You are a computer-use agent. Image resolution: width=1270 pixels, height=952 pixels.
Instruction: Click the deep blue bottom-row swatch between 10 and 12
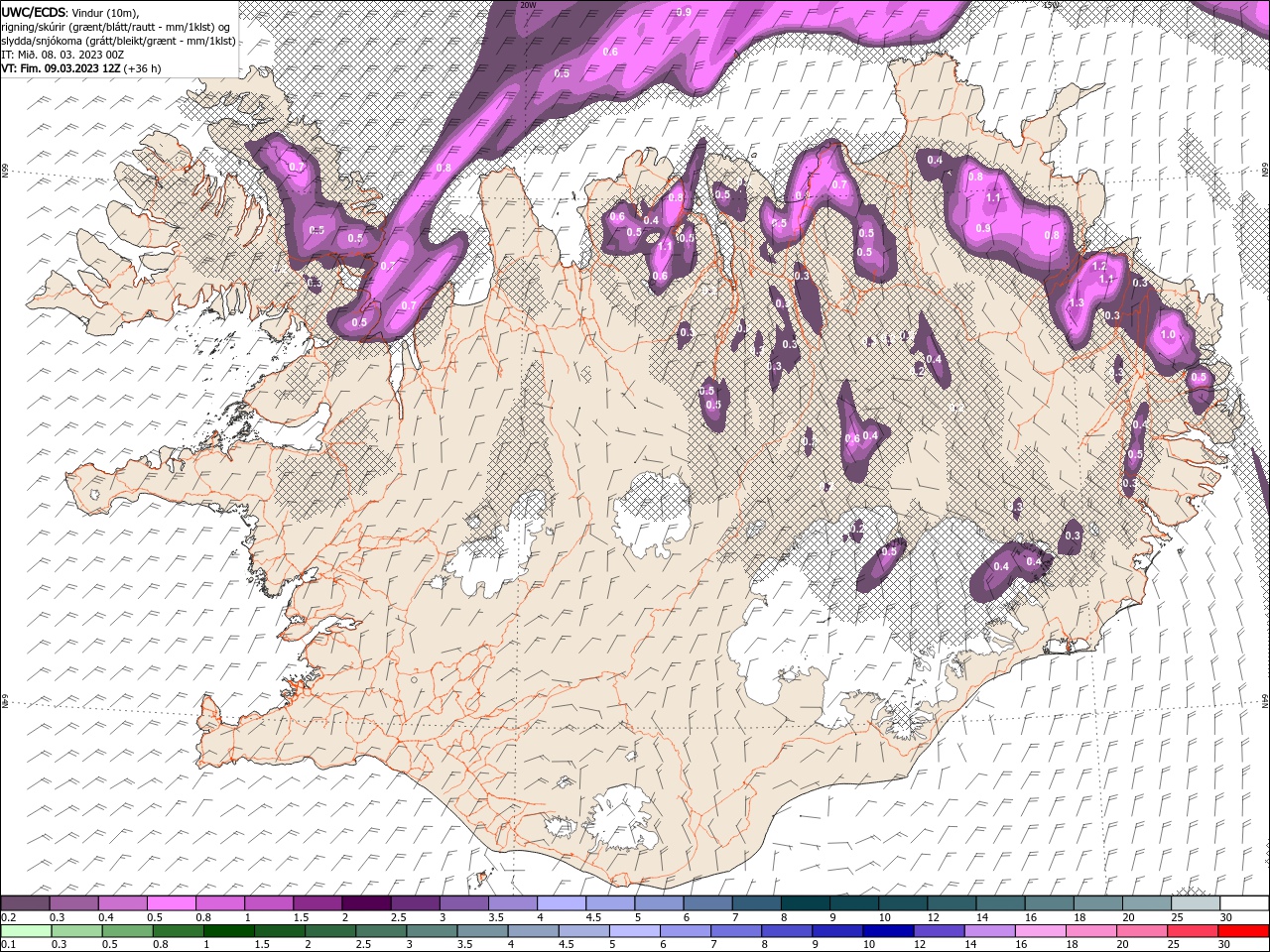(x=887, y=931)
